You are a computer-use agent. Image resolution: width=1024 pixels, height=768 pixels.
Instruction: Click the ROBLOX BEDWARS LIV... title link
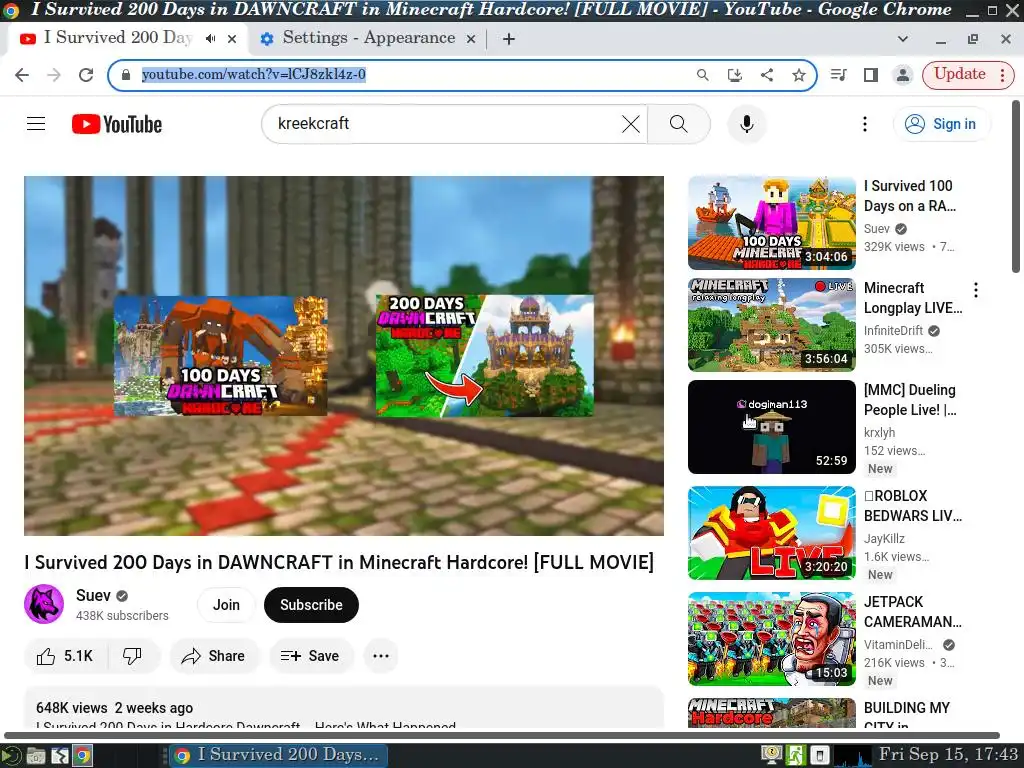913,506
